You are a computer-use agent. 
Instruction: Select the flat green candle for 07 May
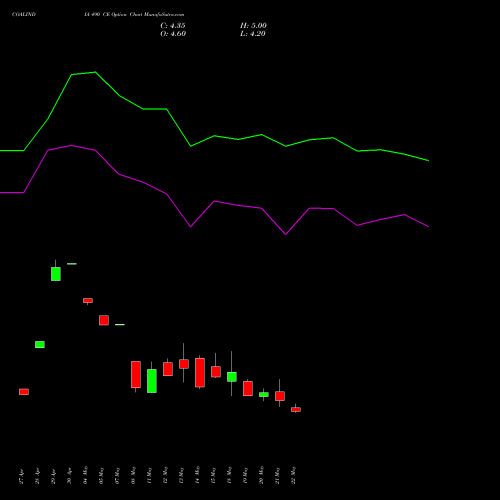(x=120, y=324)
